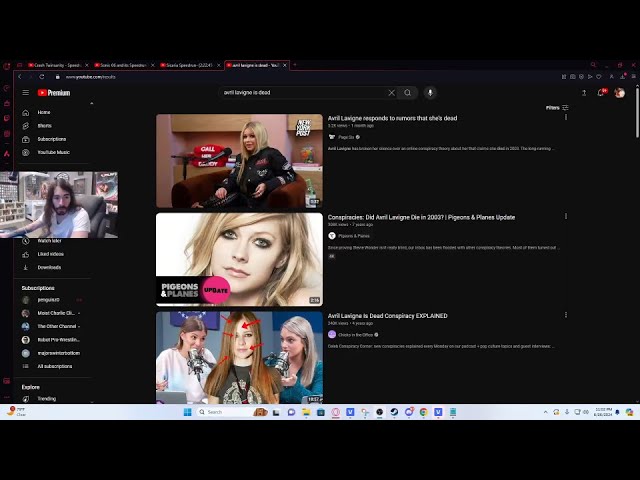Click the YouTube Premium logo
This screenshot has width=640, height=480.
click(54, 93)
